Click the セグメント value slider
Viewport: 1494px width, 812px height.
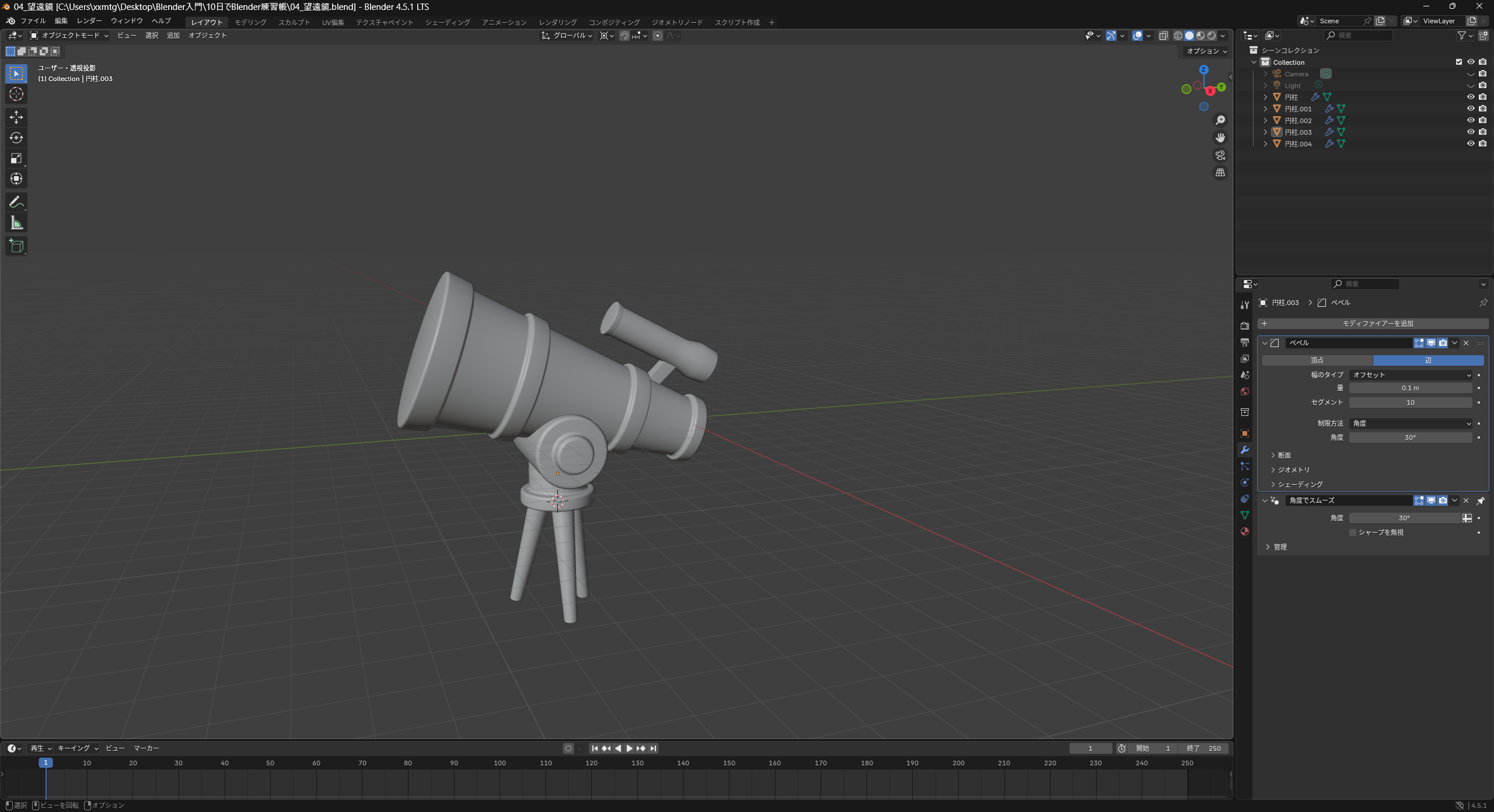(1410, 402)
